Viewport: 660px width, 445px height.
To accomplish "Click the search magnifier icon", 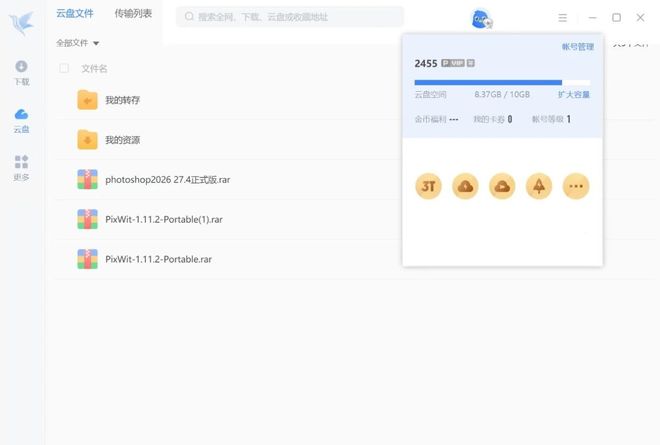I will (189, 16).
